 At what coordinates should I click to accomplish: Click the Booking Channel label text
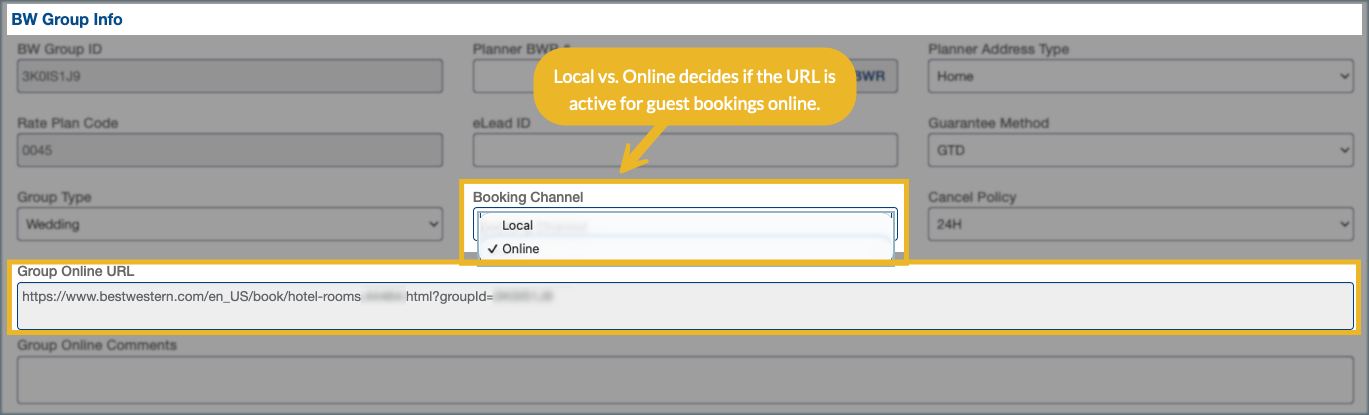[x=527, y=197]
